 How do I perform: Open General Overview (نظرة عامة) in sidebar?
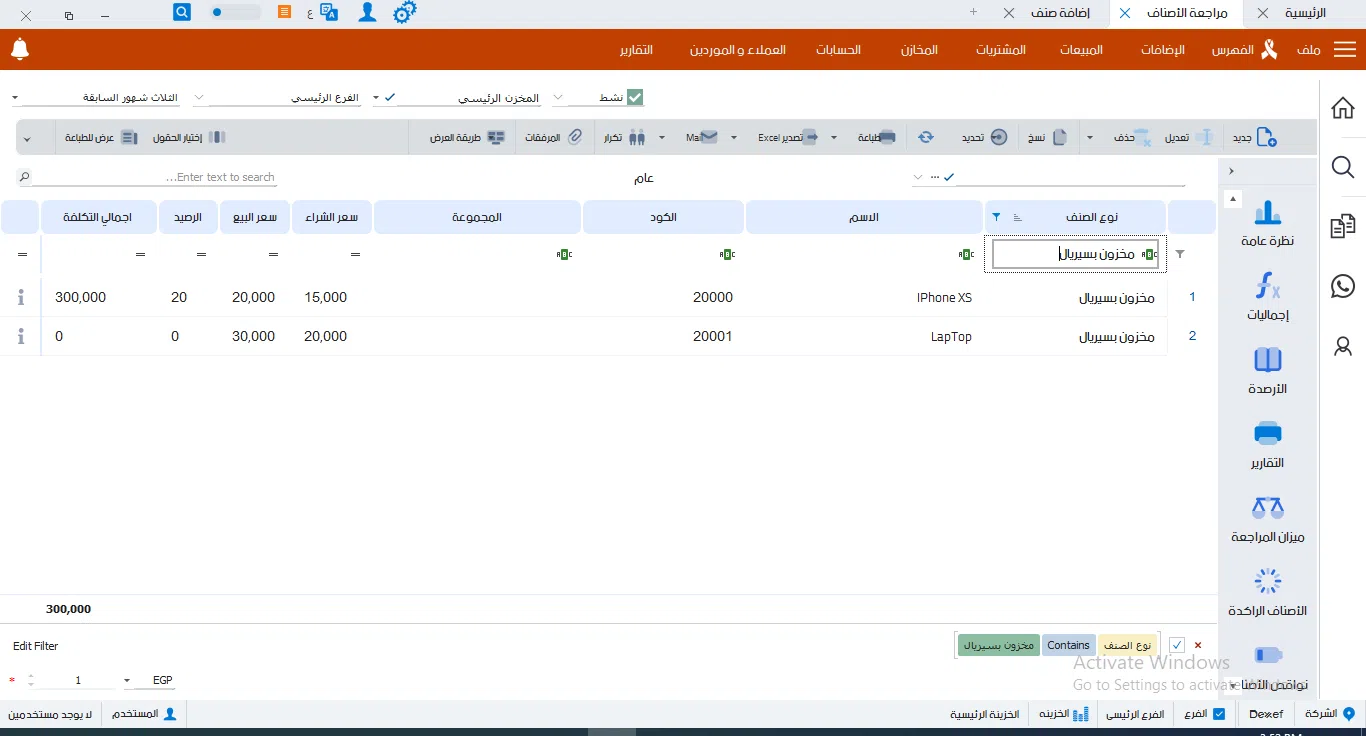pyautogui.click(x=1267, y=223)
